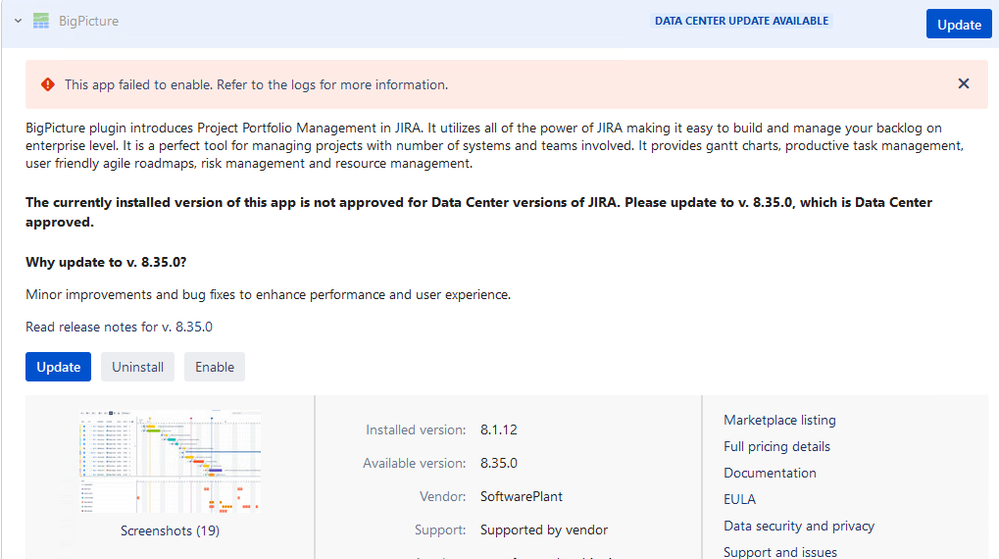The image size is (999, 559).
Task: Open Full pricing details link
Action: coord(777,447)
